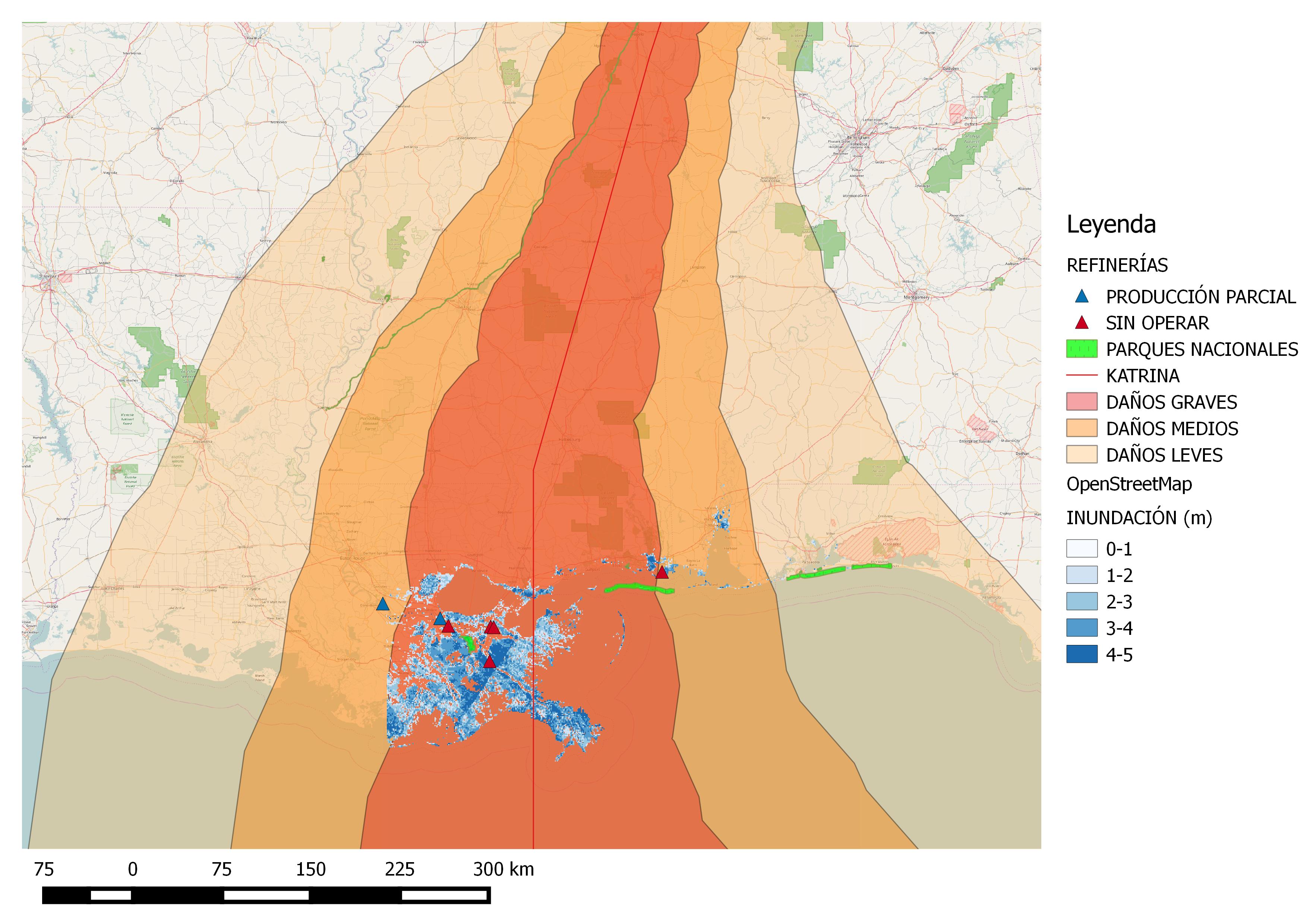This screenshot has height=924, width=1307.
Task: Click the 0-1 flood depth swatch
Action: (x=1082, y=549)
